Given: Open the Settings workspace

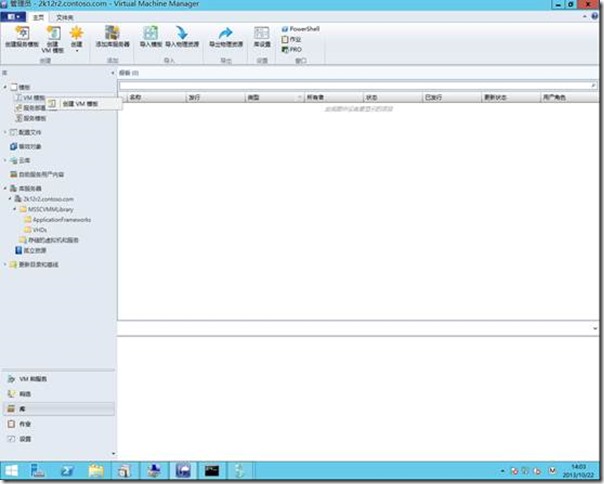Looking at the screenshot, I should [x=59, y=439].
